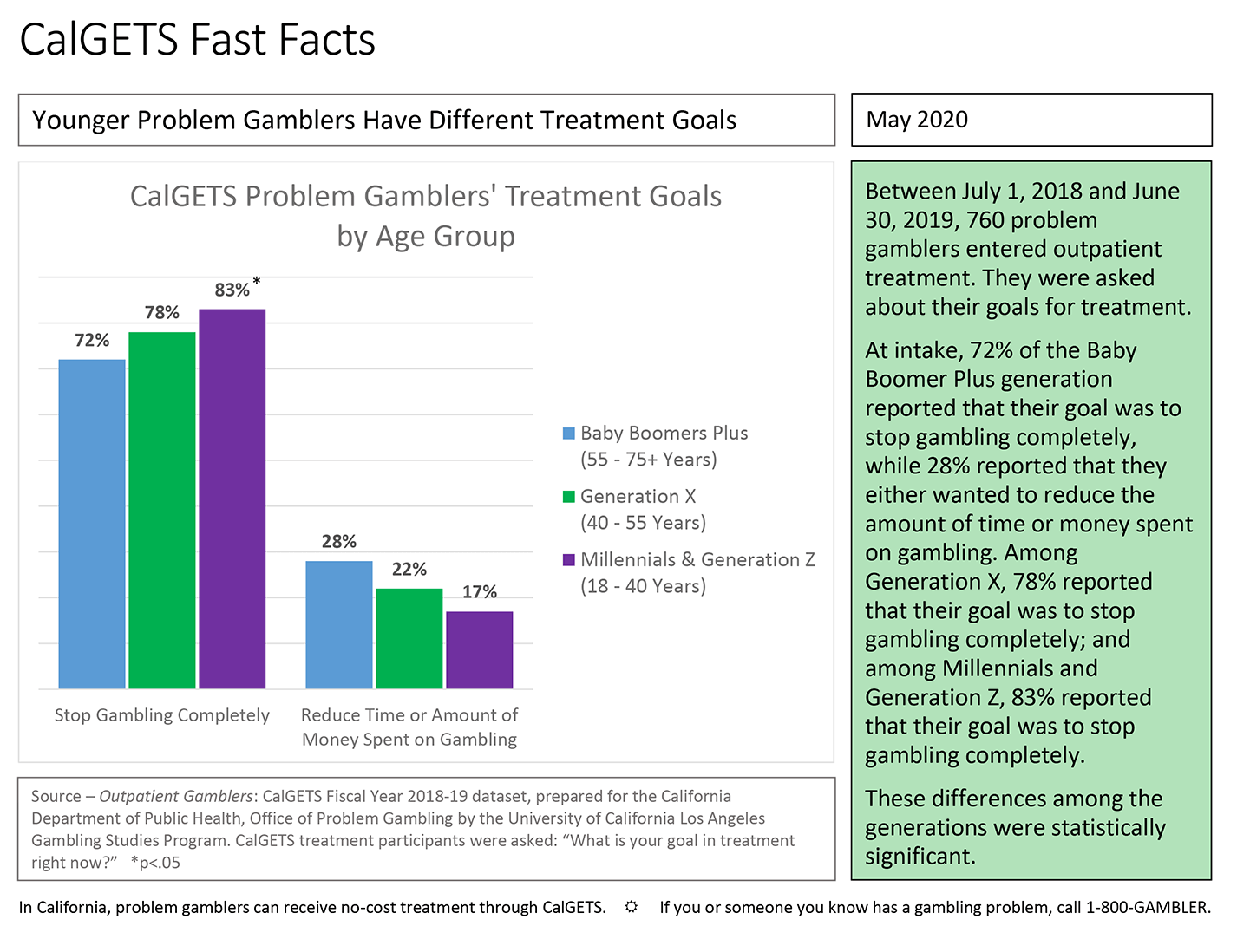The width and height of the screenshot is (1237, 952).
Task: Click the Stop Gambling Completely axis label
Action: 162,715
